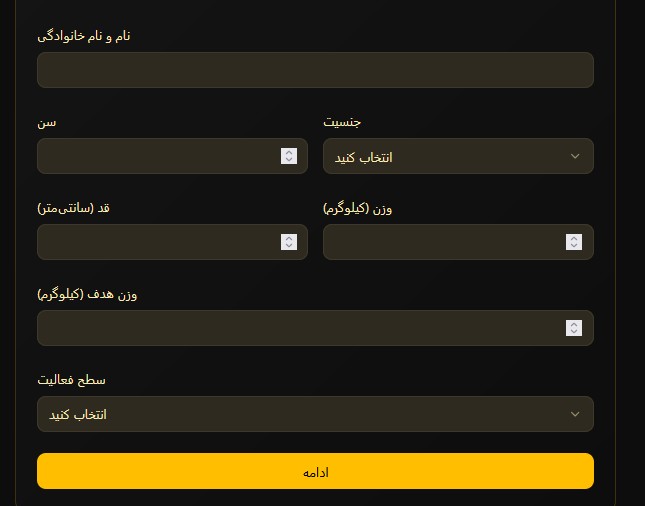Open the سطح فعالیت dropdown

pos(314,414)
